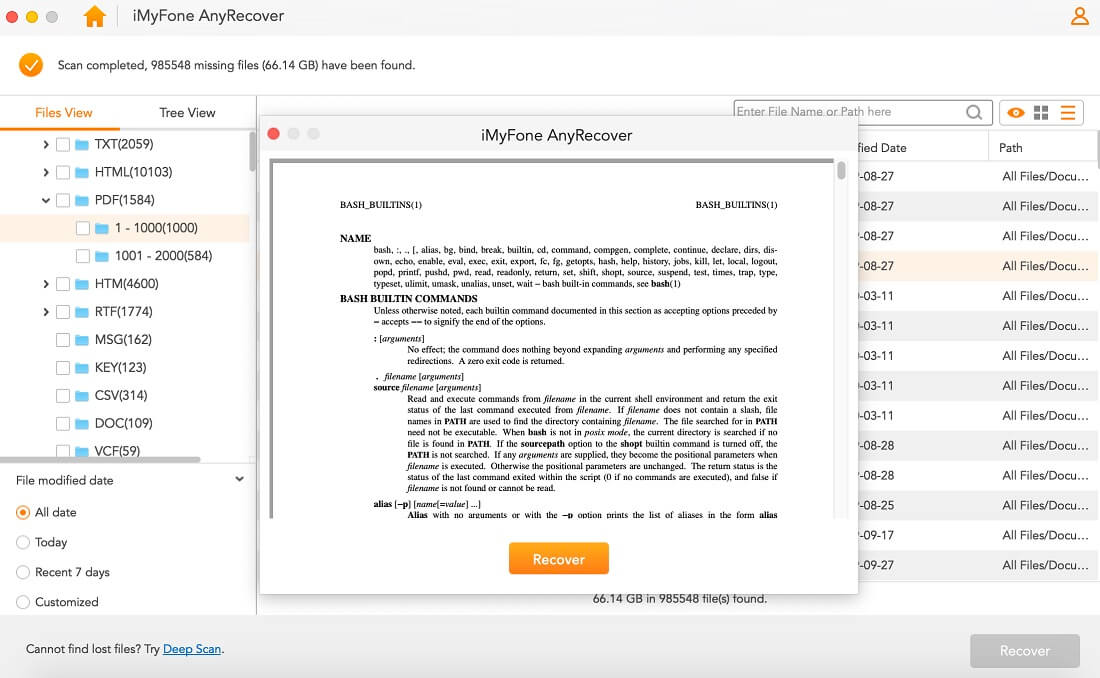This screenshot has width=1100, height=678.
Task: Open the user account icon top right
Action: 1078,16
